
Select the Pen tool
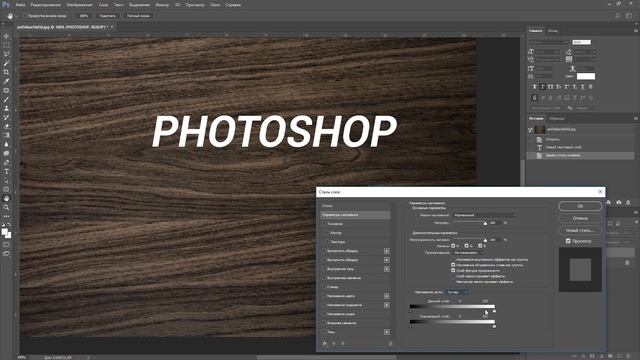(6, 162)
